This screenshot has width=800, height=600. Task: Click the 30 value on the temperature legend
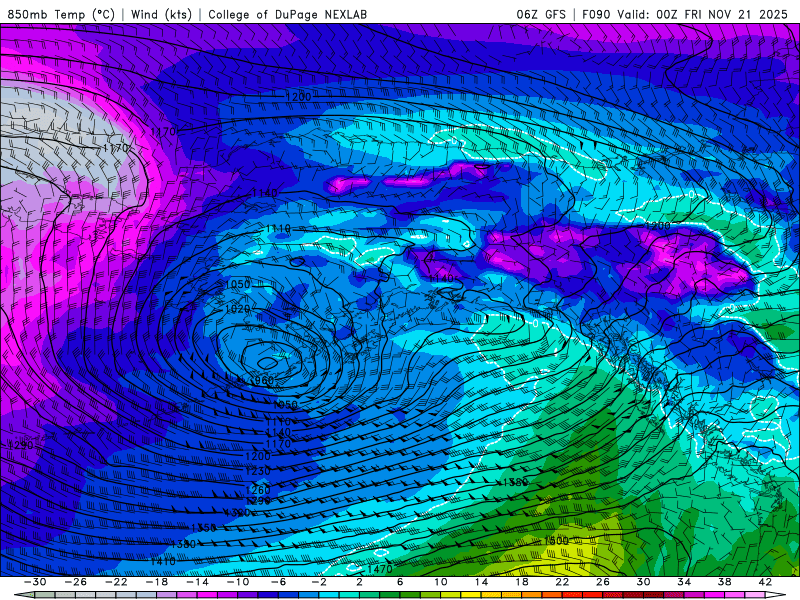coord(643,582)
